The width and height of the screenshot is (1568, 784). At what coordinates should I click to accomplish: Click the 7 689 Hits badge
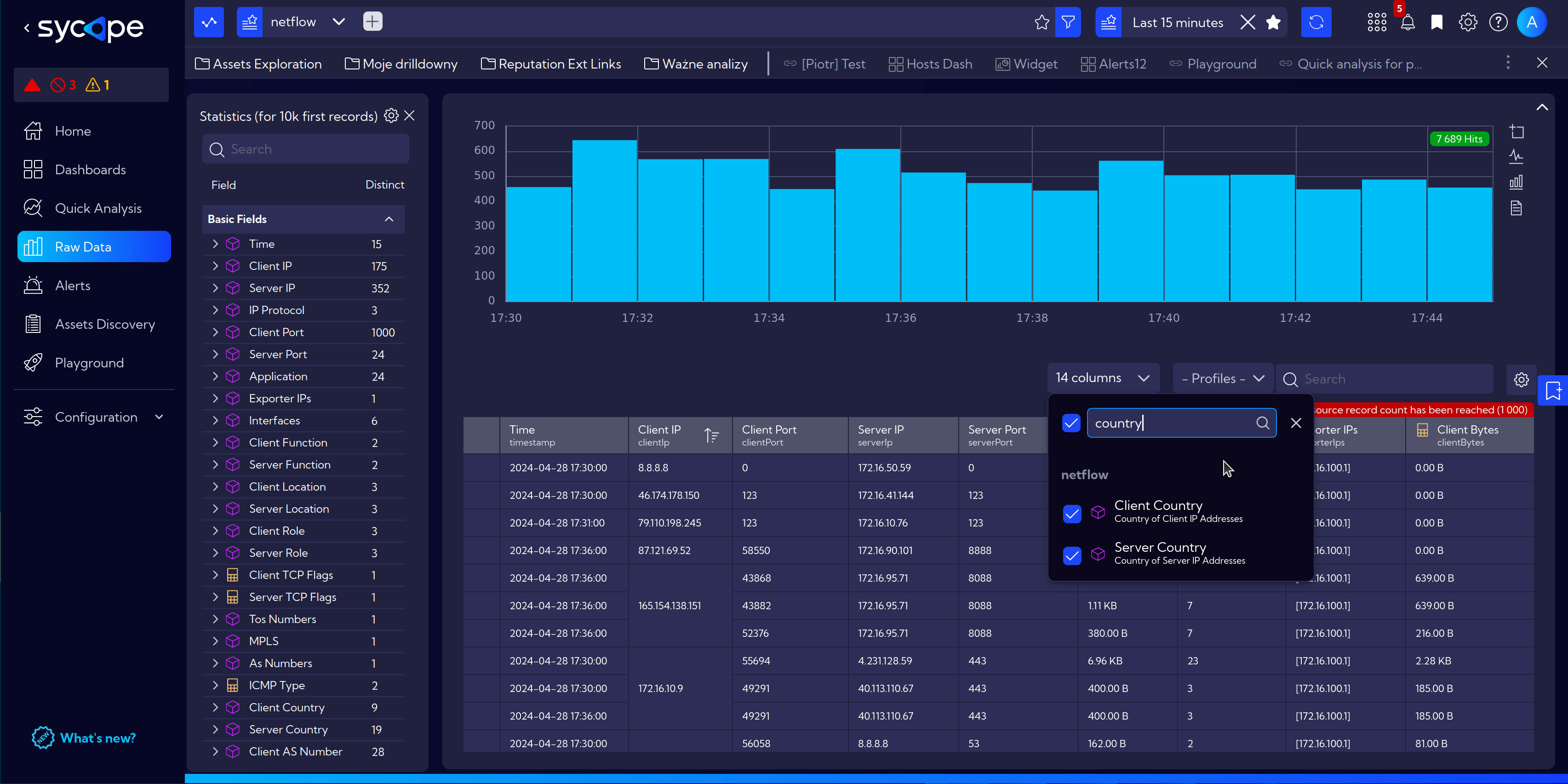coord(1459,139)
